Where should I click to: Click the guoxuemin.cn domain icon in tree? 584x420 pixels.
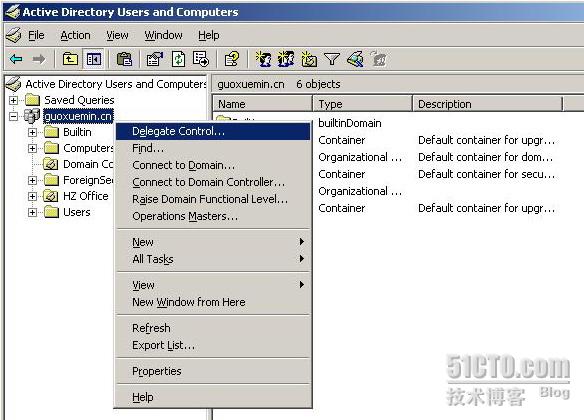pos(32,116)
